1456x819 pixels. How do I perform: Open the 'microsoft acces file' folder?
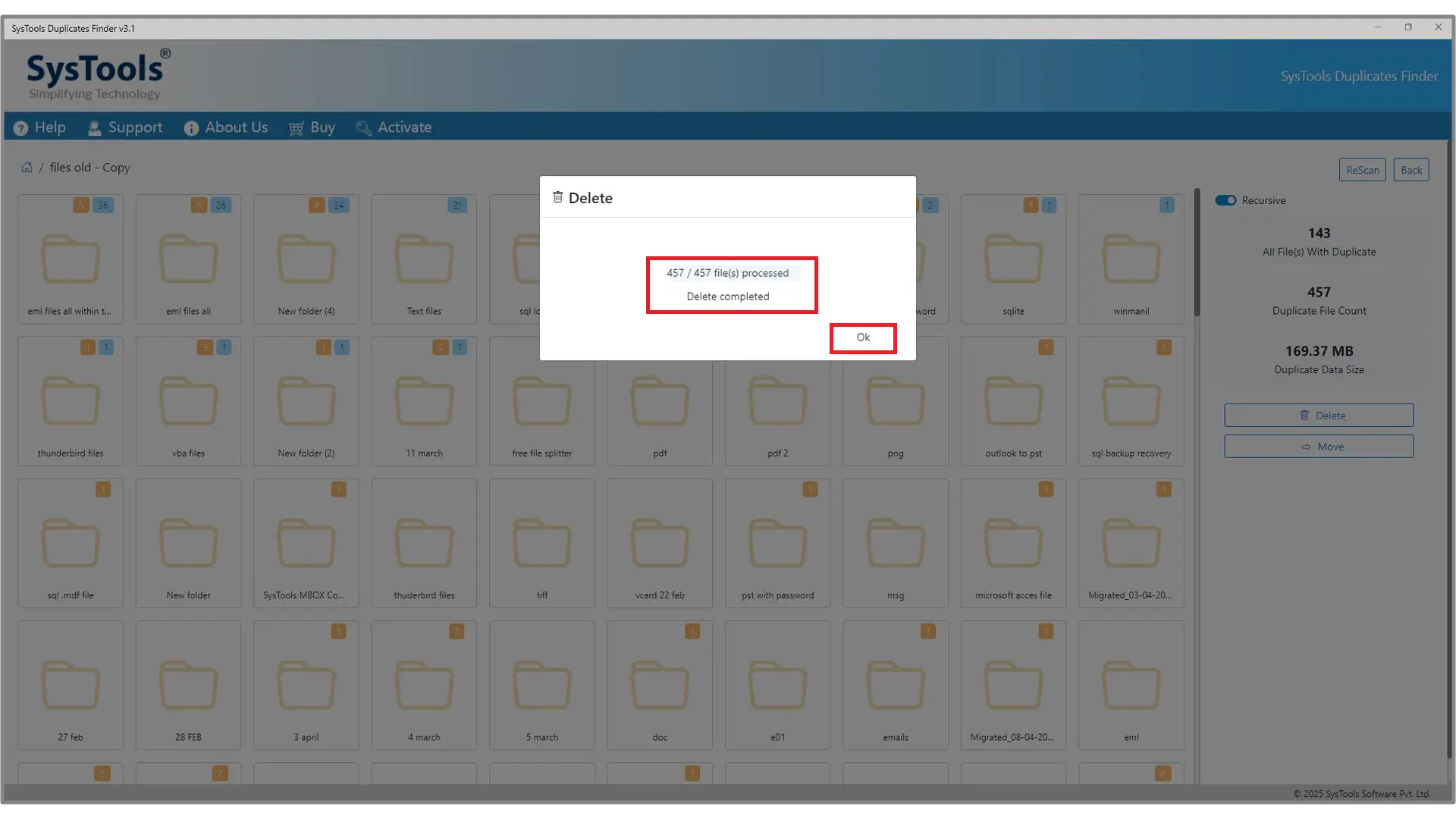tap(1013, 543)
